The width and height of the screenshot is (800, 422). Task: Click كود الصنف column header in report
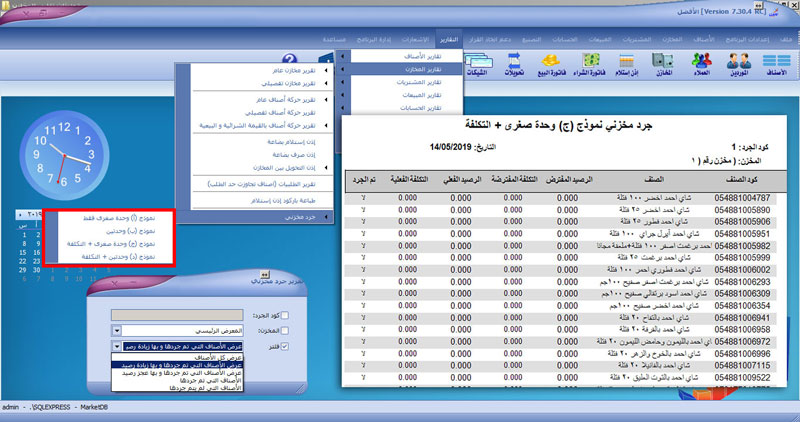coord(741,180)
